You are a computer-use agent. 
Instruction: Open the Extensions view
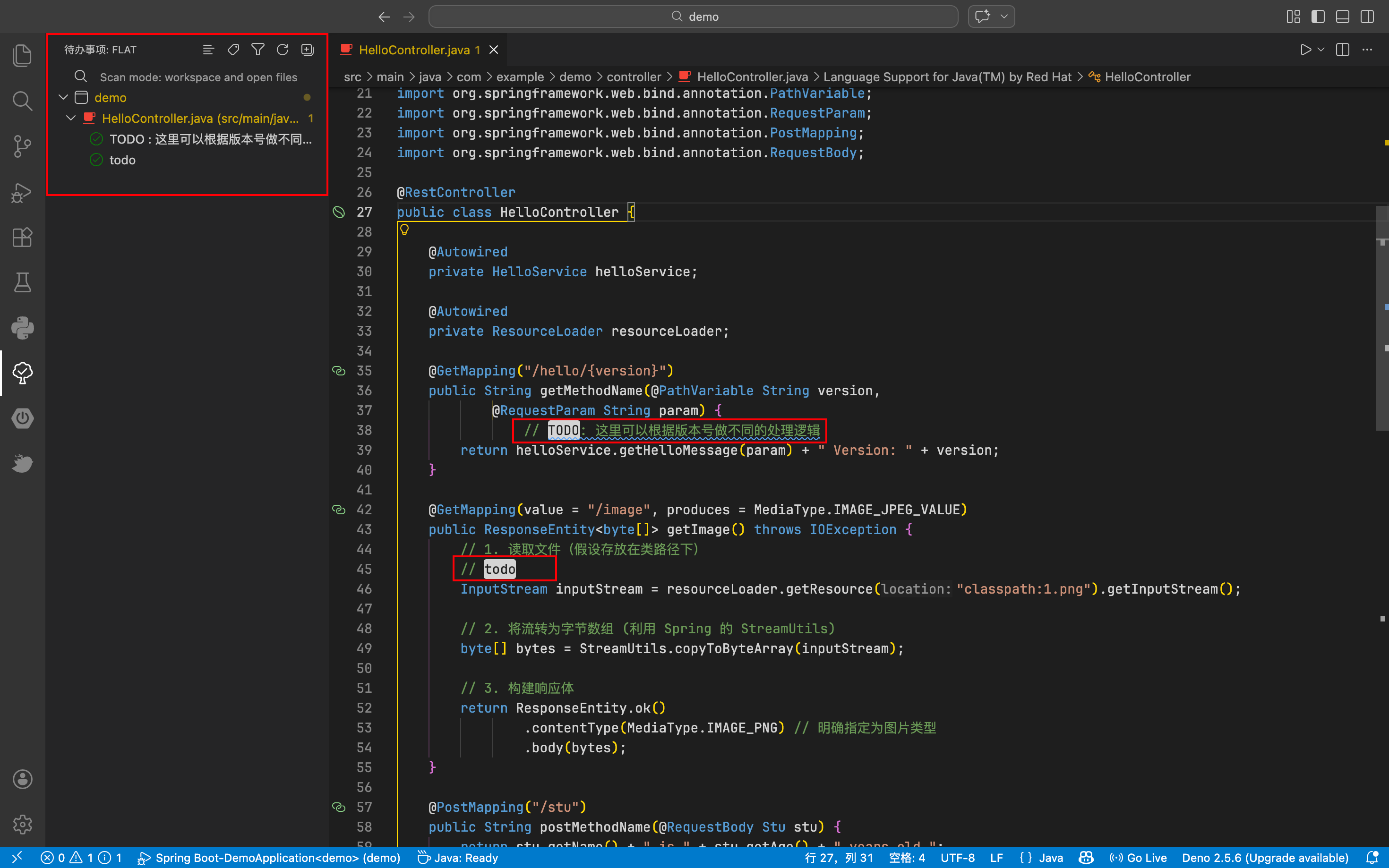tap(22, 237)
